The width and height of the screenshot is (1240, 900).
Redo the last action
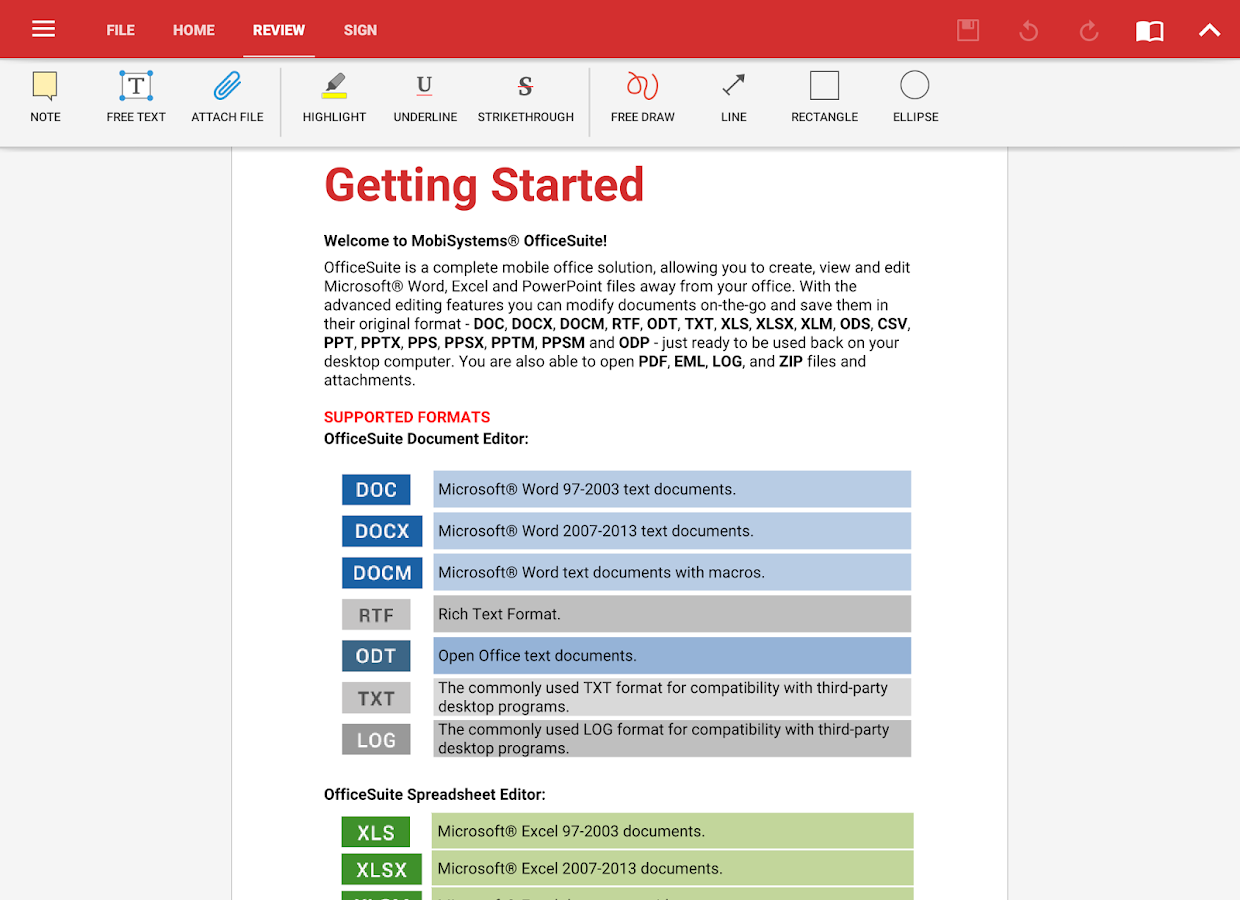pyautogui.click(x=1089, y=31)
